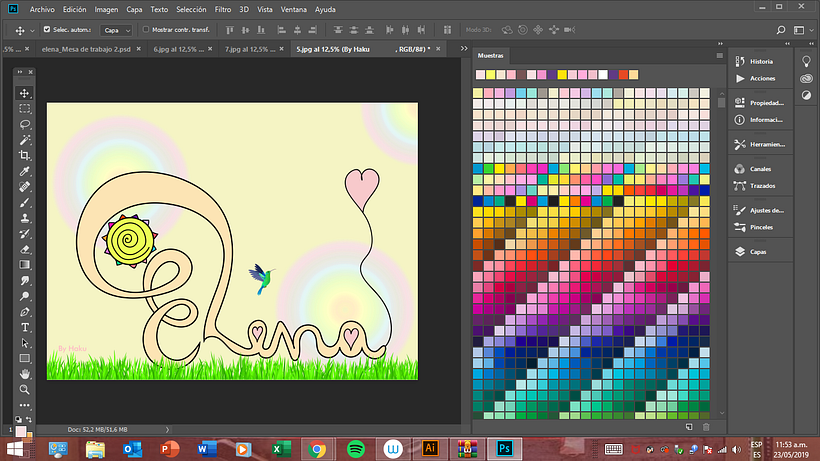Select the Healing Brush tool
The height and width of the screenshot is (461, 820).
[x=25, y=187]
